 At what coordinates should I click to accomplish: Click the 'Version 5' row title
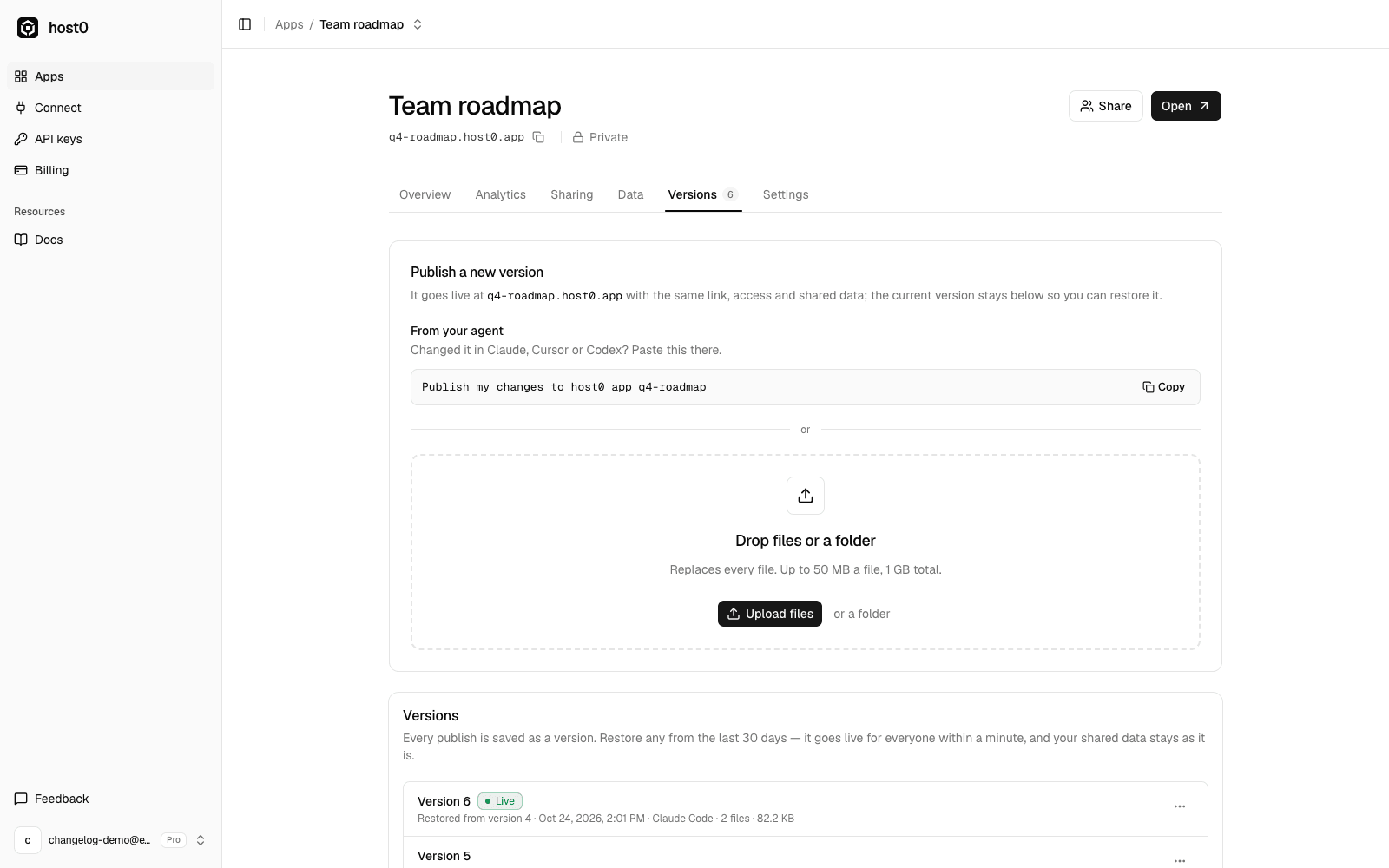(444, 856)
